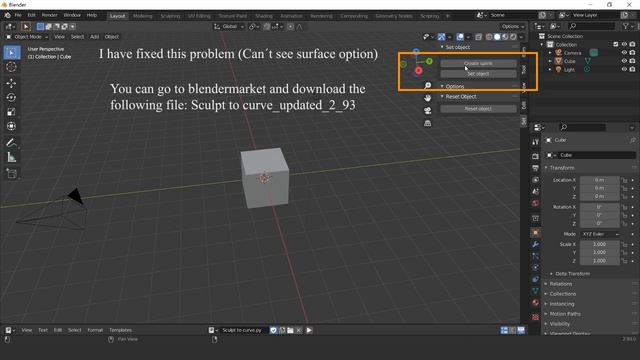Toggle solid viewport shading mode
The image size is (640, 360).
497,37
